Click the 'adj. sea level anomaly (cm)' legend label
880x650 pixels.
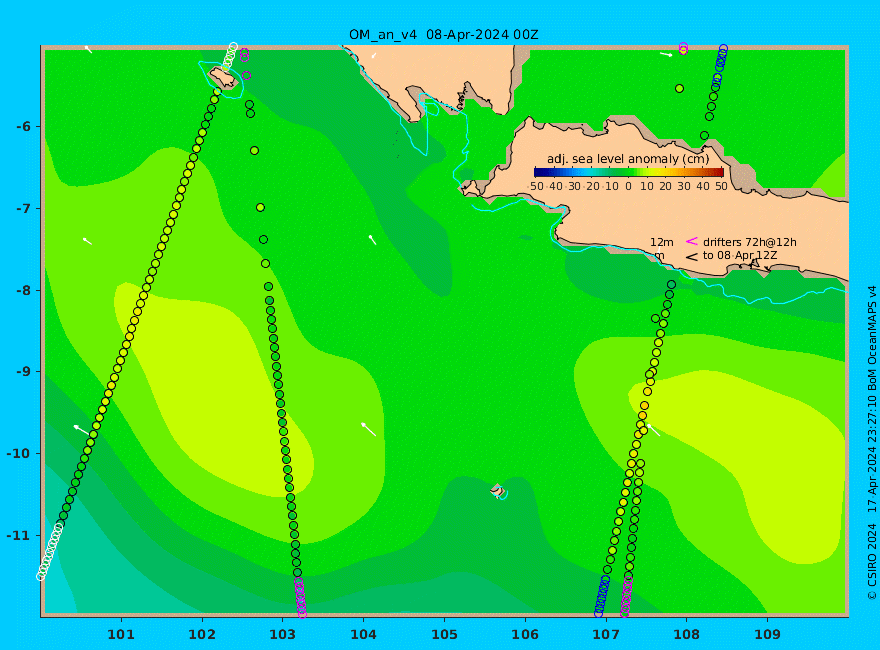tap(628, 159)
